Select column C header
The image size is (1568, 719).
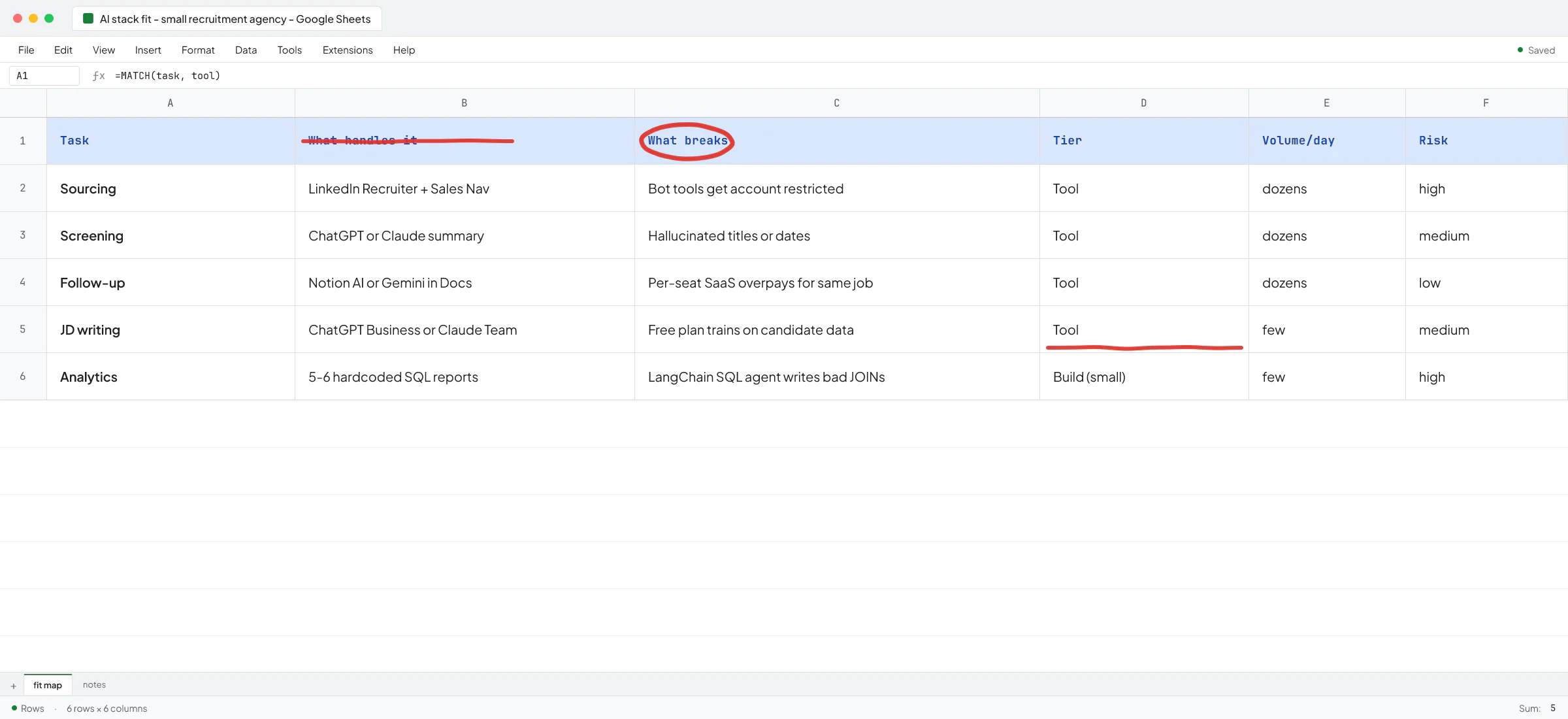click(x=837, y=103)
